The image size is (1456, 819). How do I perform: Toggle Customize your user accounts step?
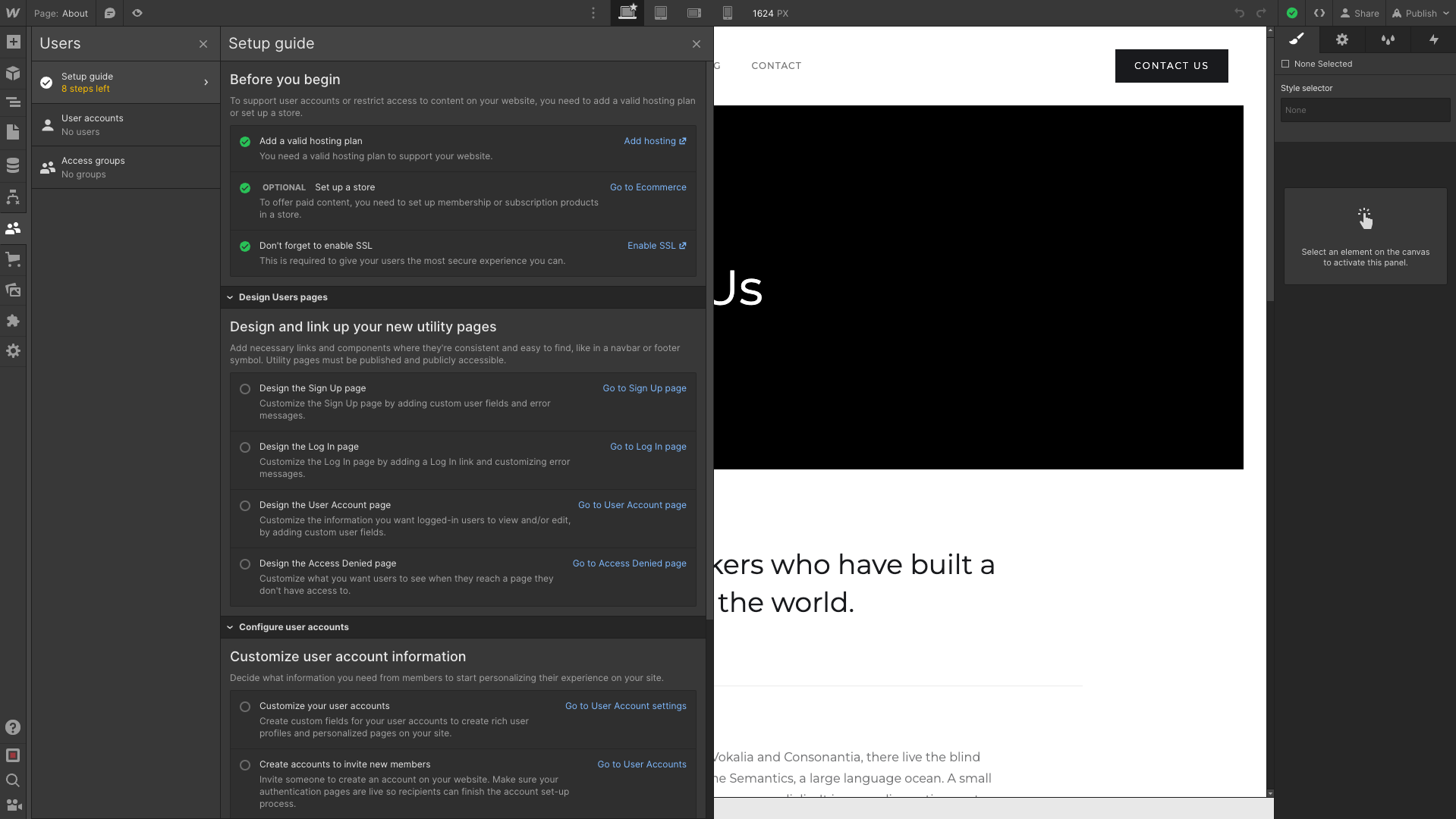pos(245,707)
